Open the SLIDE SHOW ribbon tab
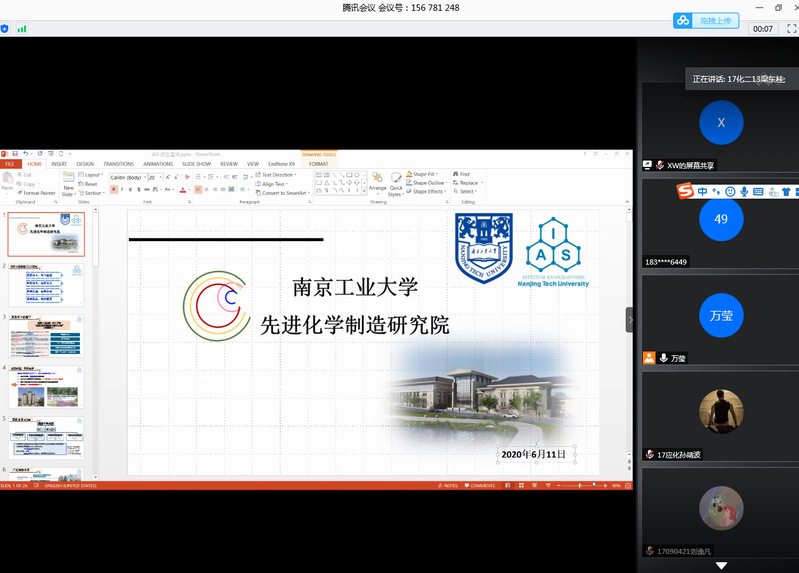 pyautogui.click(x=196, y=164)
